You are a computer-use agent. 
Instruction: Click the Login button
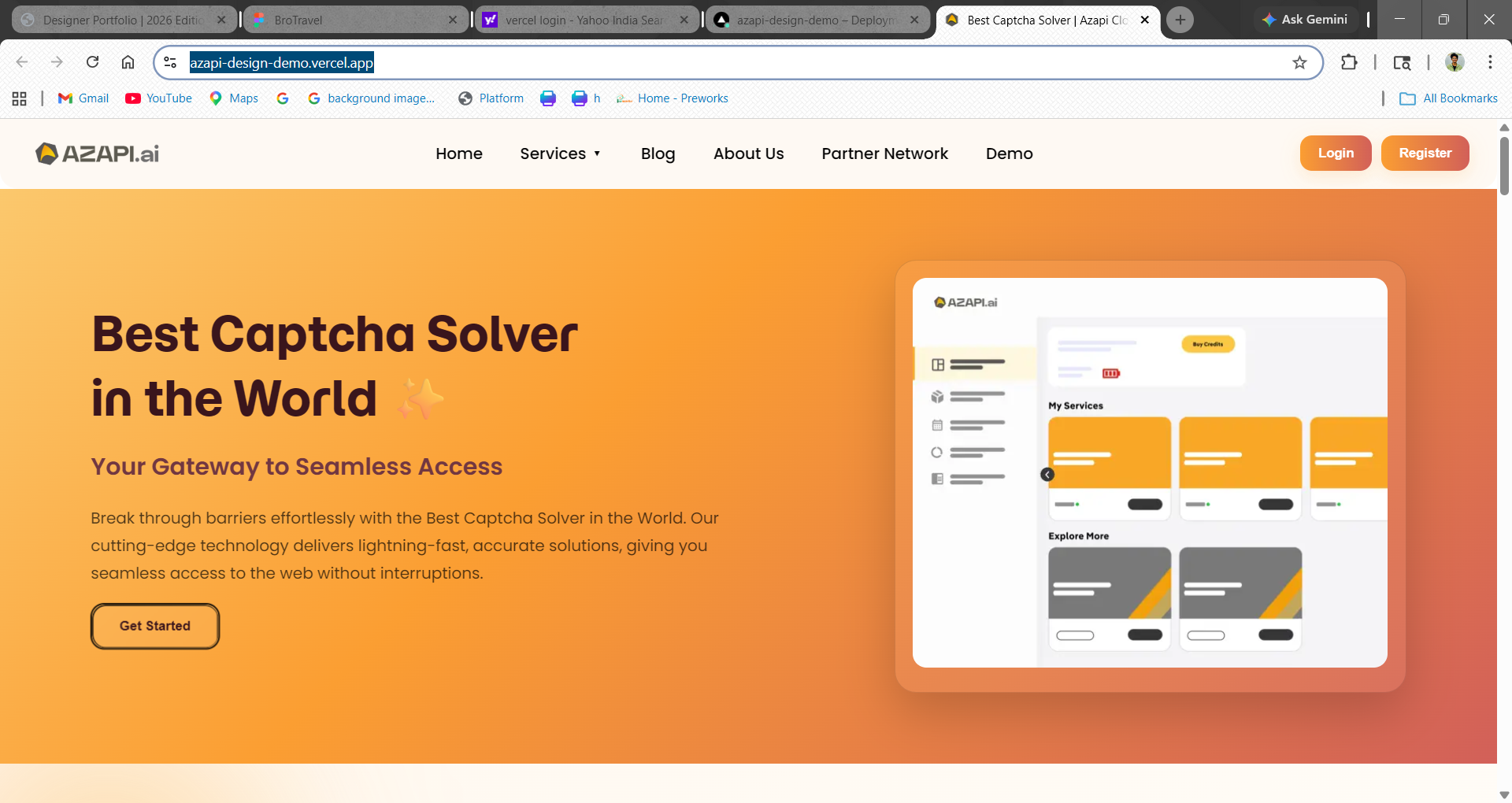pyautogui.click(x=1336, y=153)
